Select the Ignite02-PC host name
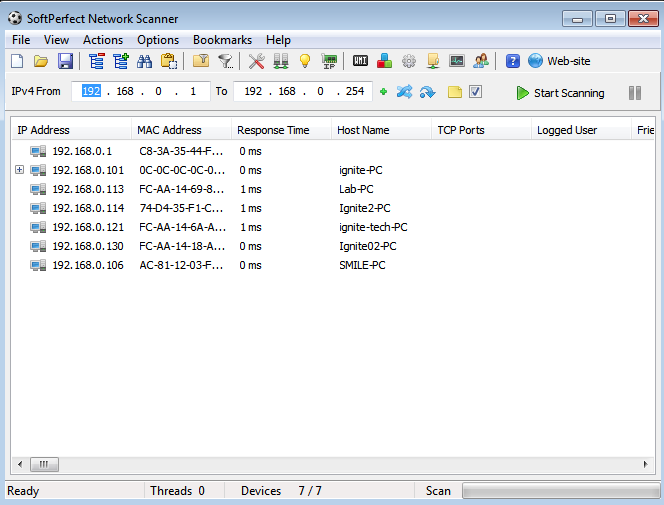This screenshot has width=664, height=505. click(368, 246)
